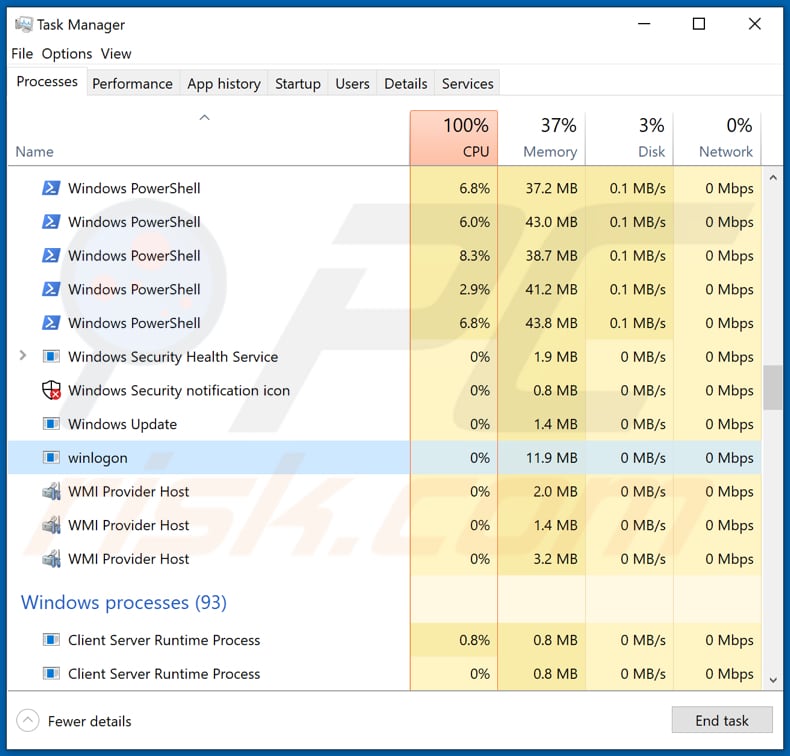Sort by the 3% Disk column header
Viewport: 790px width, 756px height.
pyautogui.click(x=629, y=138)
